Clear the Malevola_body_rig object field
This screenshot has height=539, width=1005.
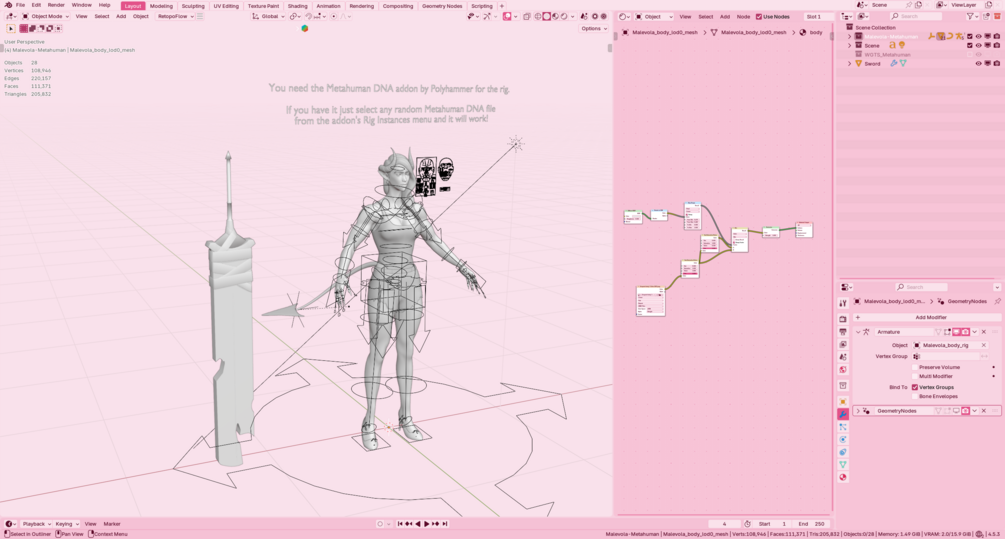coord(984,345)
